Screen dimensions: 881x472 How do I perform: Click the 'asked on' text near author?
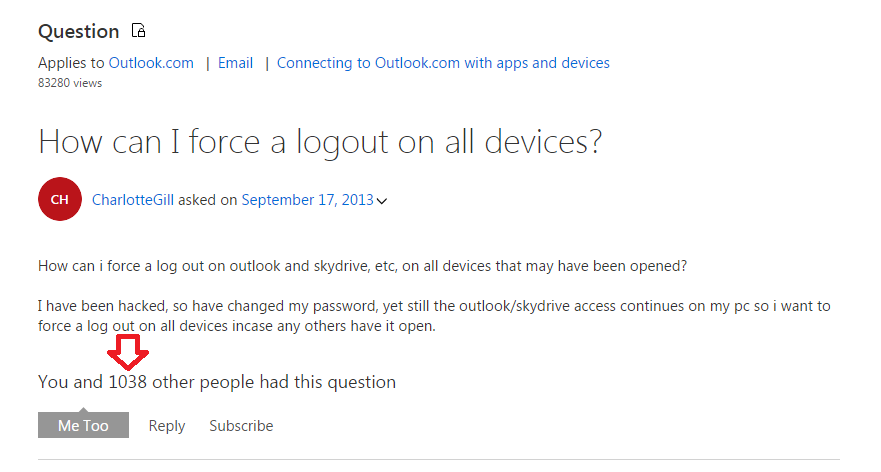pos(208,200)
